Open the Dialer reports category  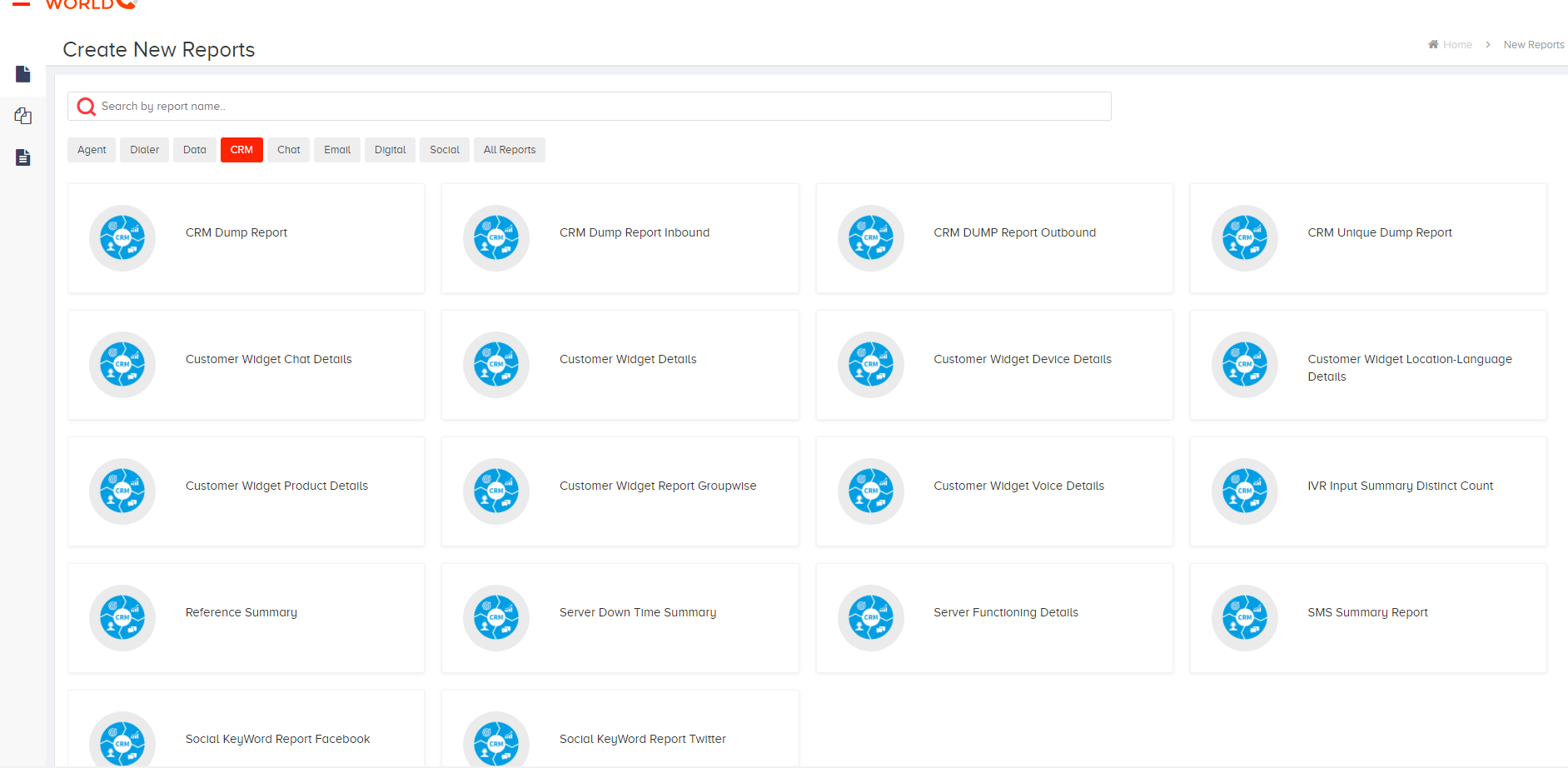click(144, 150)
